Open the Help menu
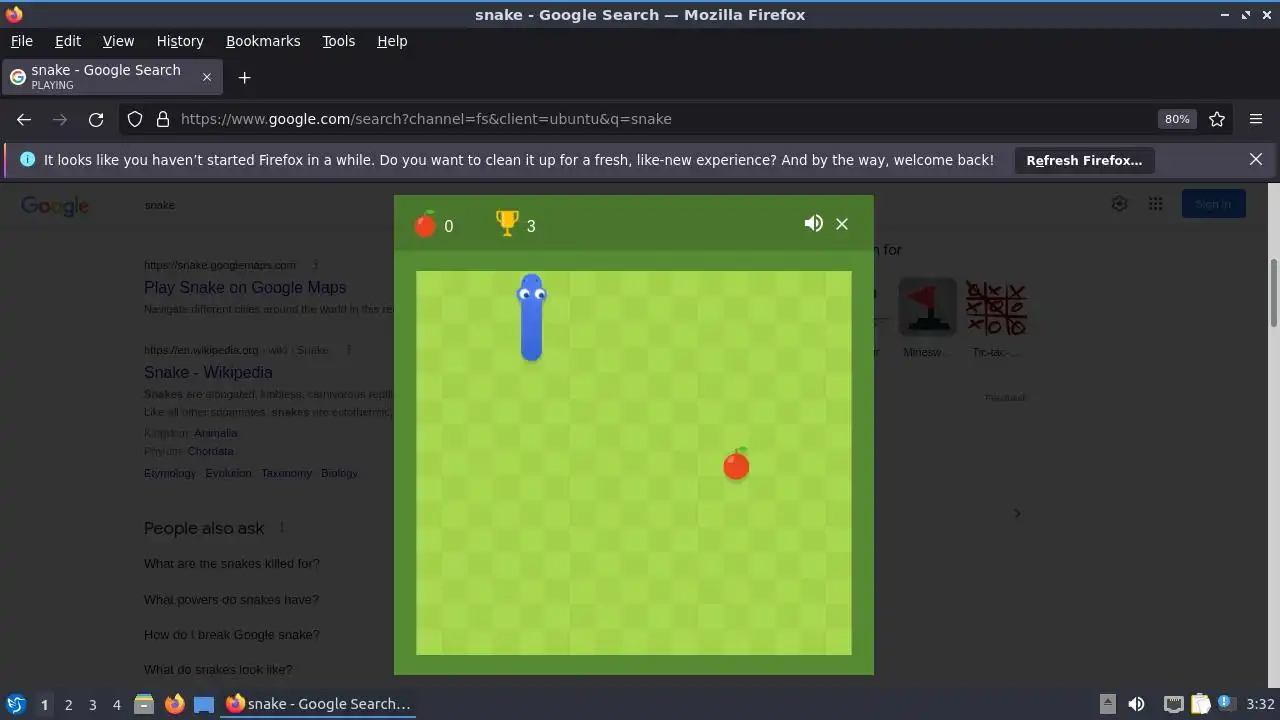 [392, 41]
